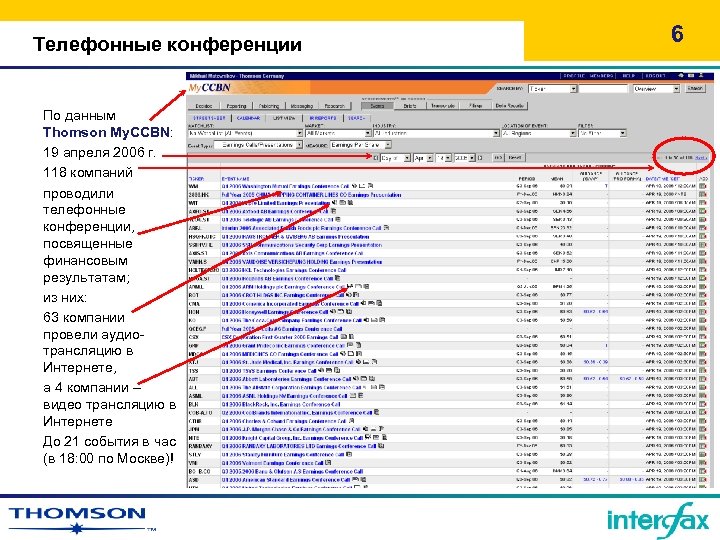Open BlackRock Earnings Conference Call link
The height and width of the screenshot is (540, 720).
(281, 404)
